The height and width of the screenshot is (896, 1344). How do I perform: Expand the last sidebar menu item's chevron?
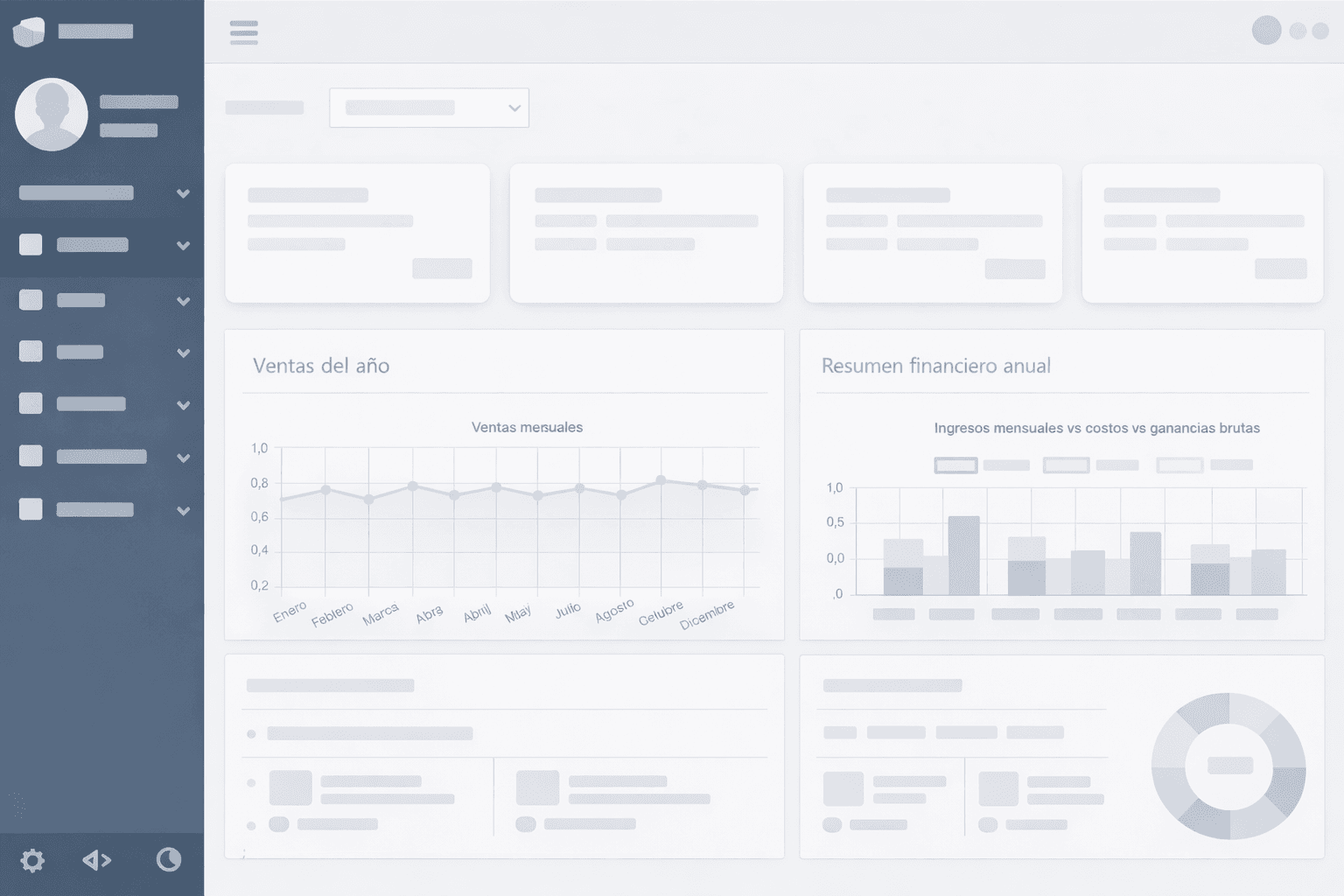click(x=183, y=511)
